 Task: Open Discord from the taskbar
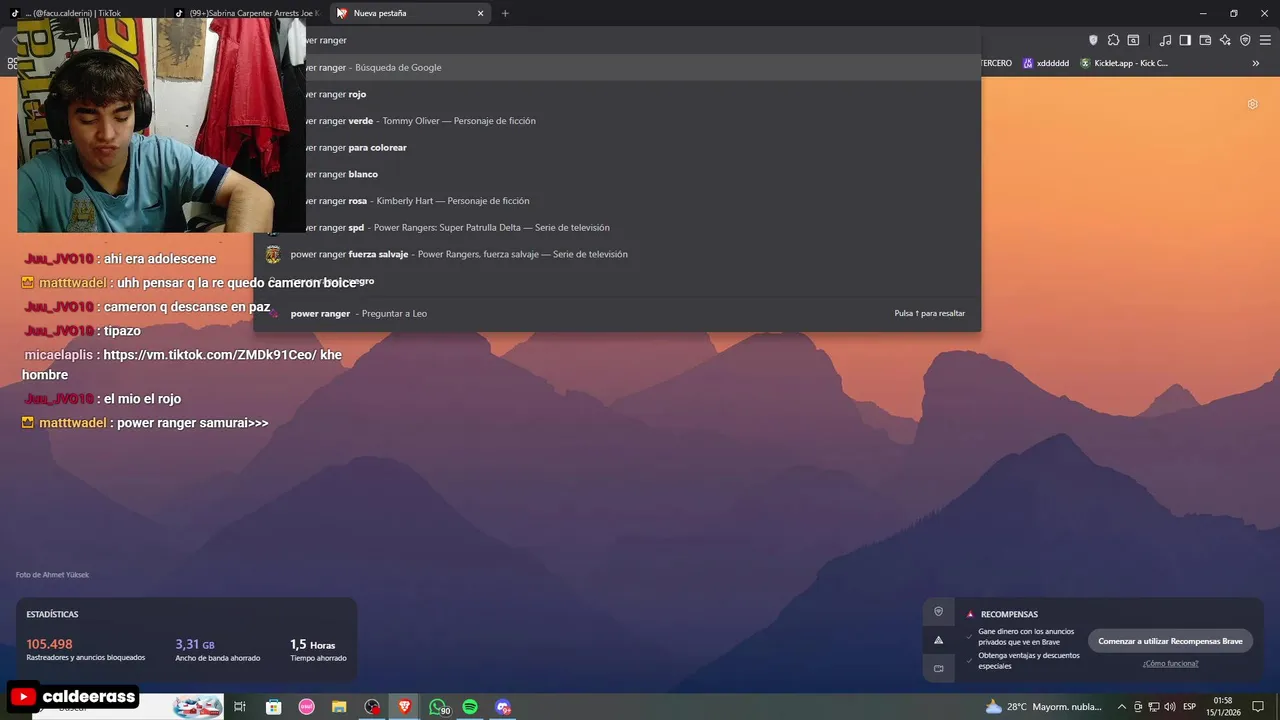[503, 707]
